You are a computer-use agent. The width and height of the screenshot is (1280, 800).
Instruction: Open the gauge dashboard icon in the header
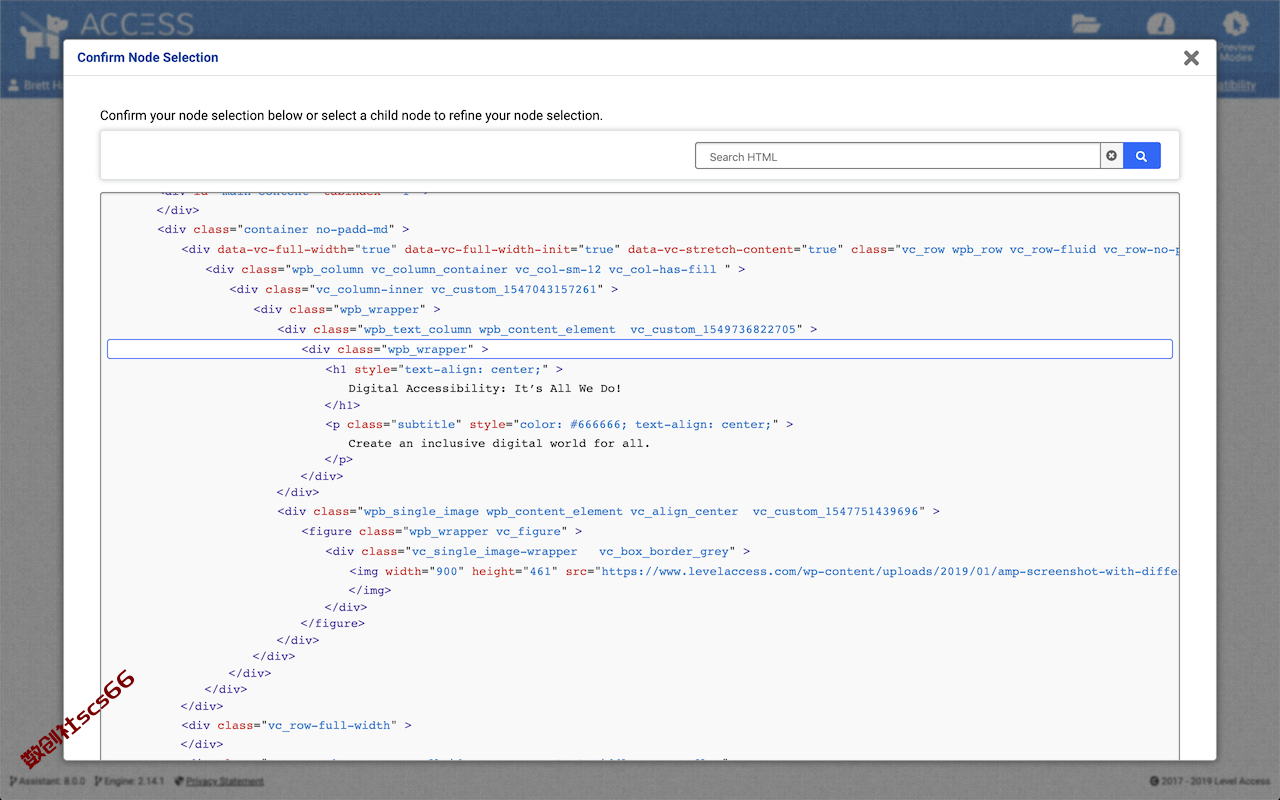1160,23
